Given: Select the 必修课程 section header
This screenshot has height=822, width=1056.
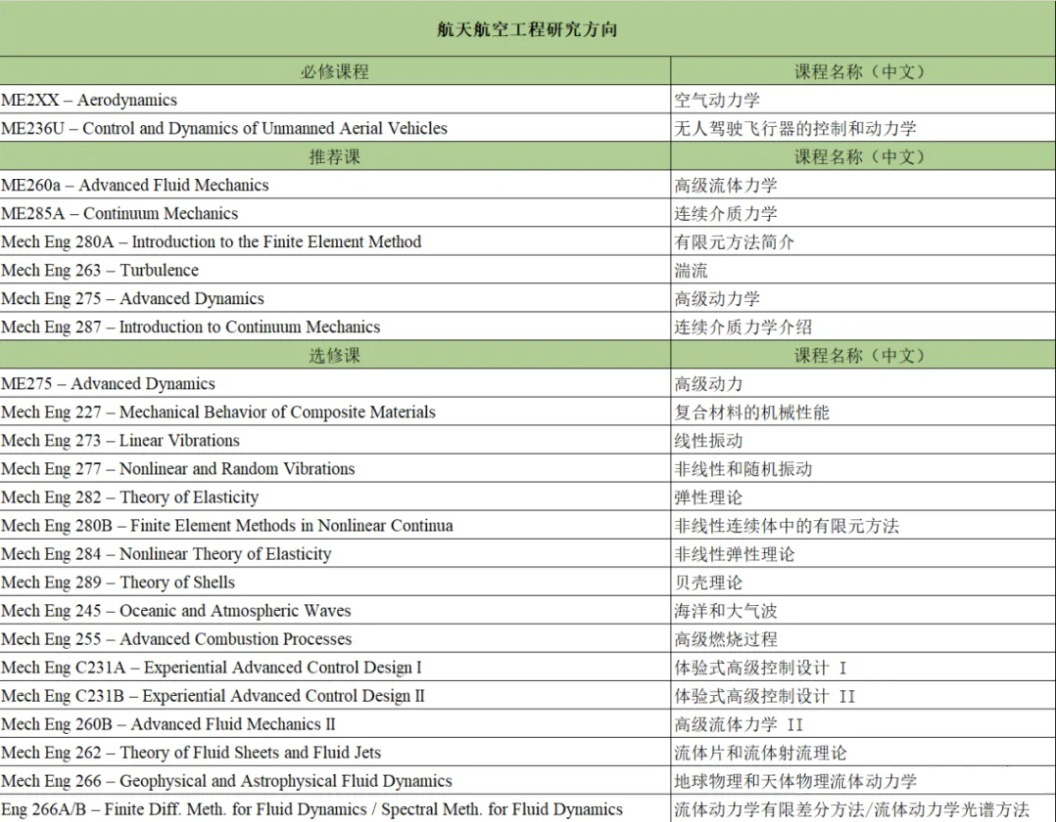Looking at the screenshot, I should pos(335,72).
